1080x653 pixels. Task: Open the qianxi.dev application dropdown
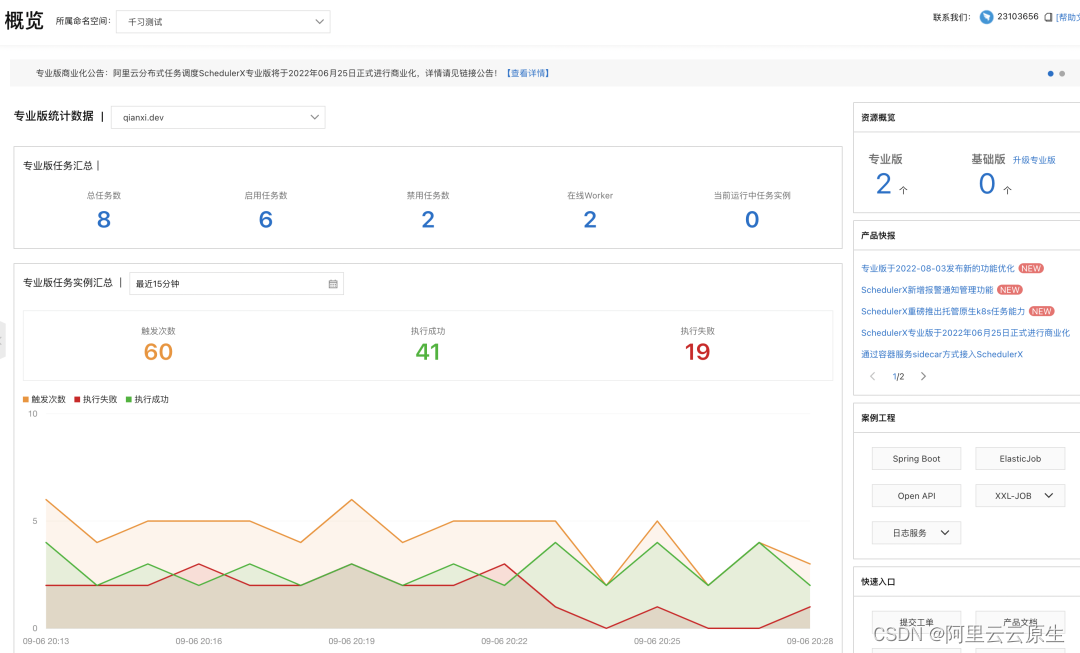coord(218,117)
